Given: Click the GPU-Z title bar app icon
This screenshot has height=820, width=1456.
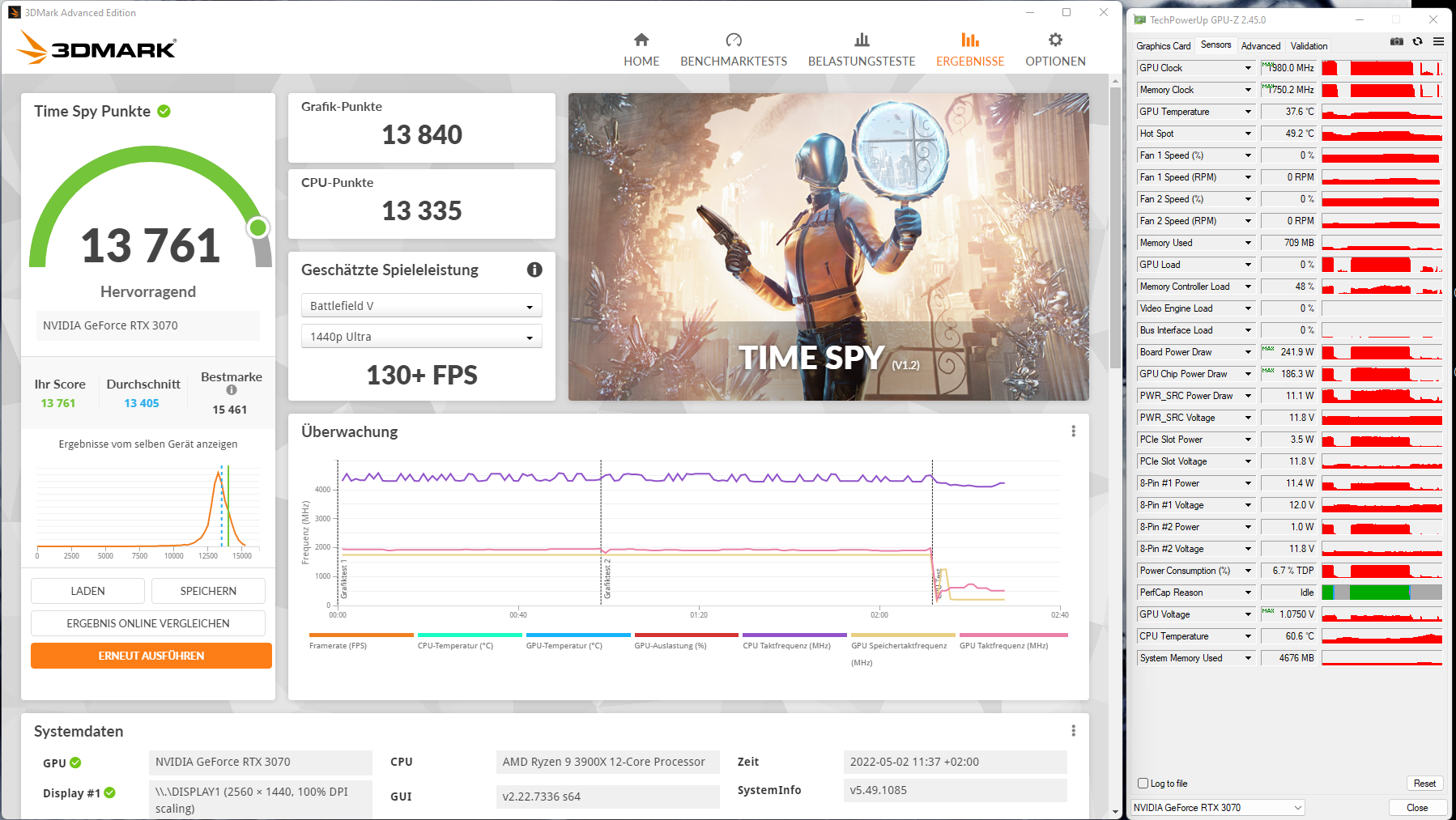Looking at the screenshot, I should point(1140,20).
